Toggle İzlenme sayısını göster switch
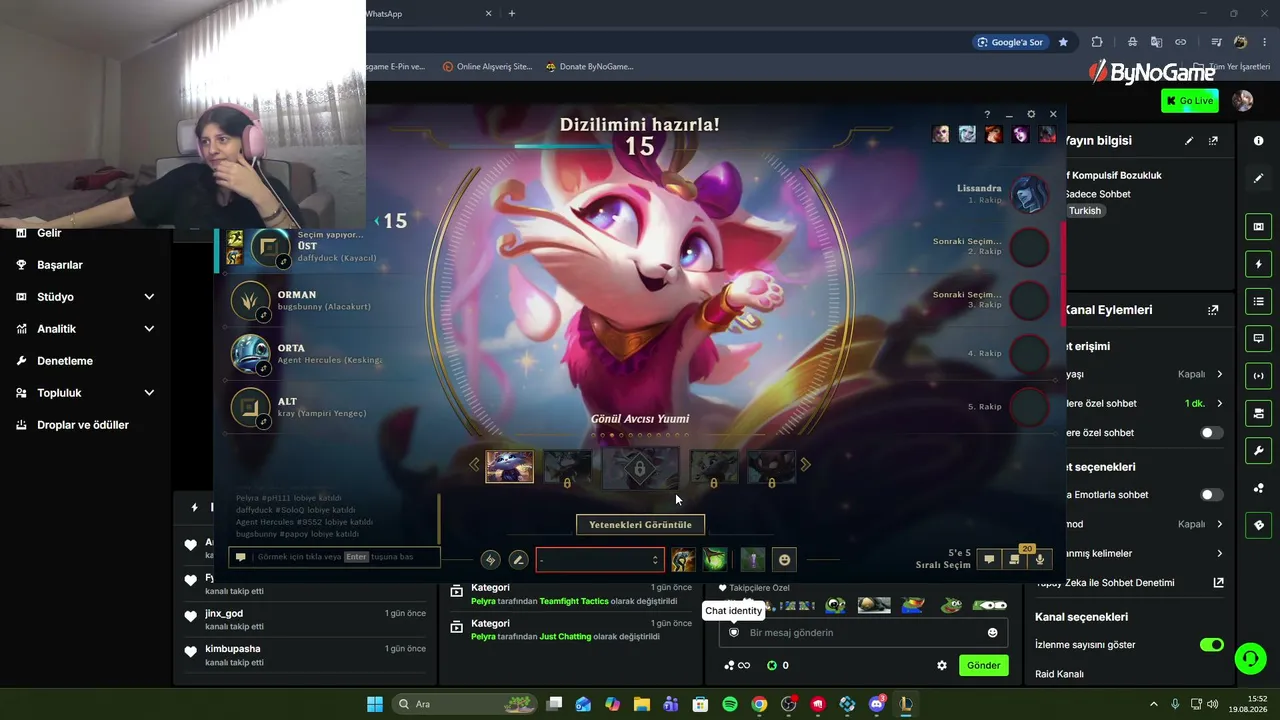The width and height of the screenshot is (1280, 720). [x=1212, y=645]
